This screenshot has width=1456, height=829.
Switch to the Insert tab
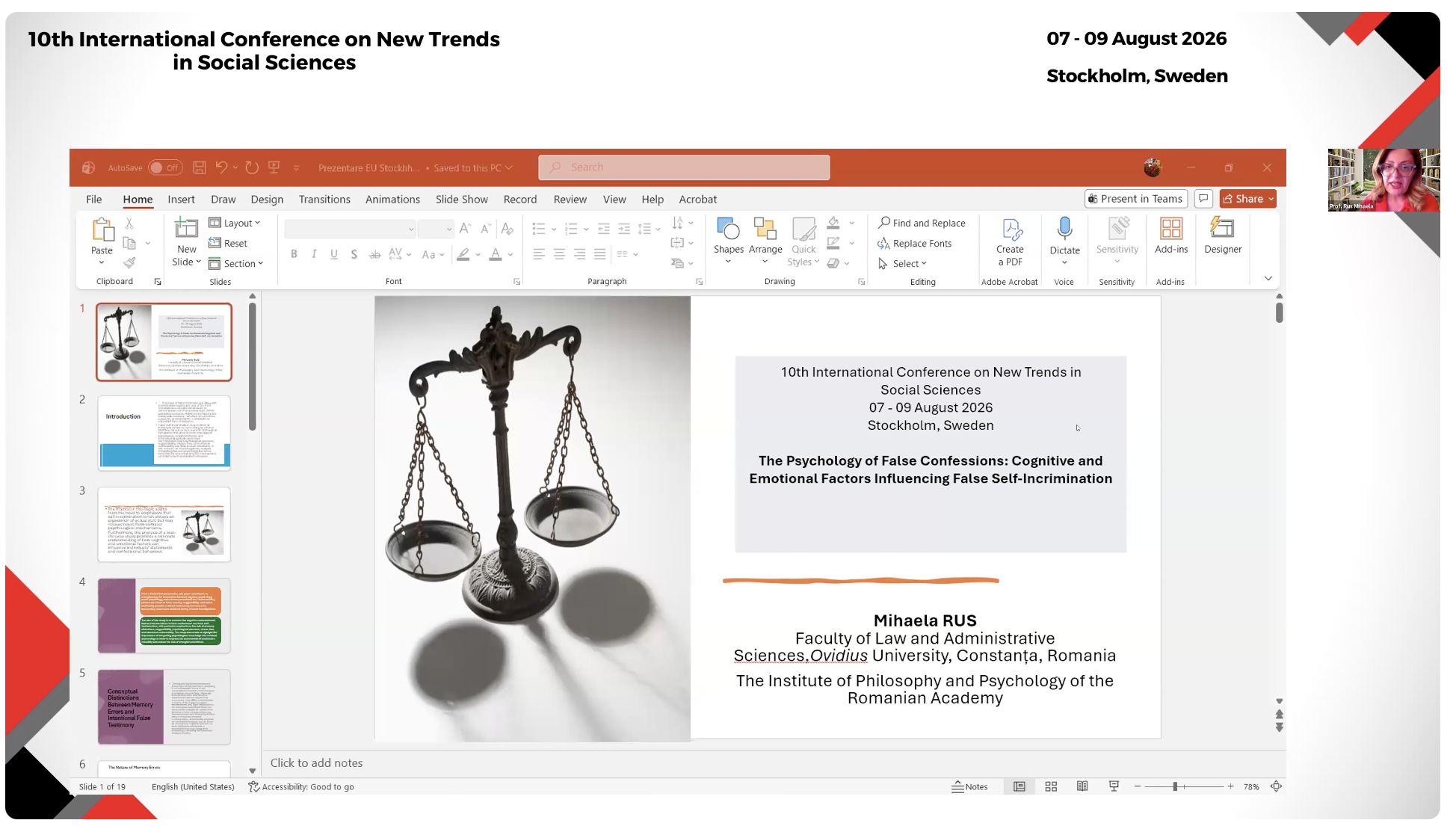(181, 200)
